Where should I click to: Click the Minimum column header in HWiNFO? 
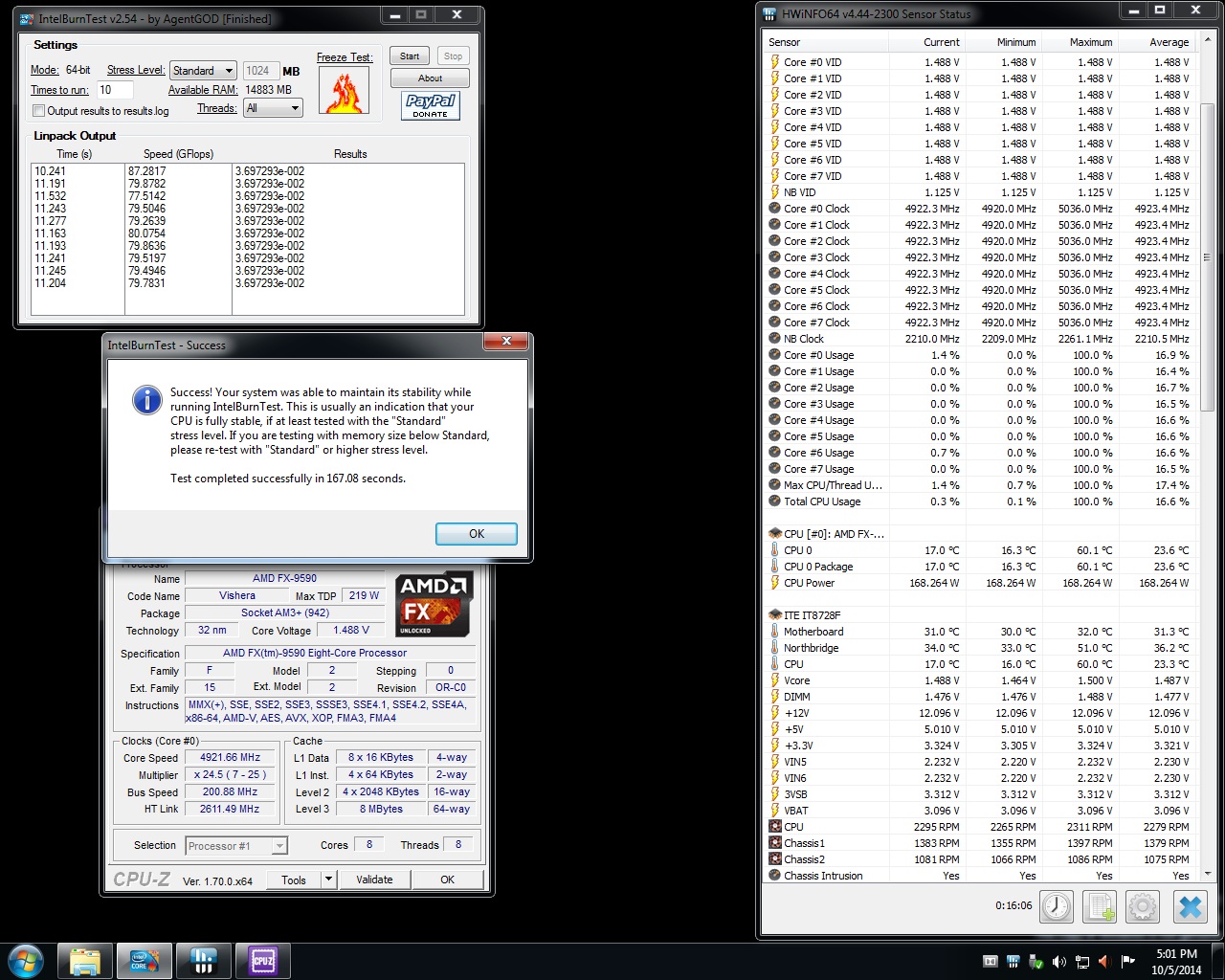tap(1003, 42)
